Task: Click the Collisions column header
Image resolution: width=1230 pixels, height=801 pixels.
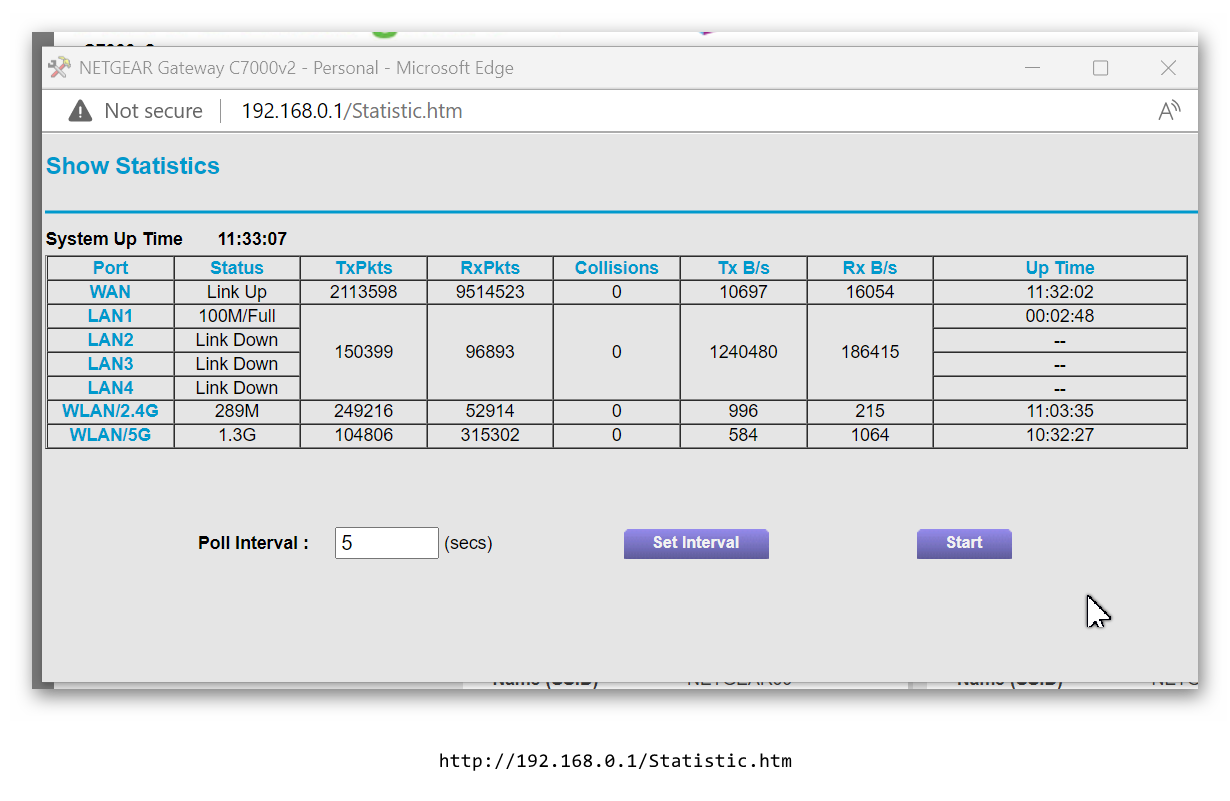Action: pos(616,267)
